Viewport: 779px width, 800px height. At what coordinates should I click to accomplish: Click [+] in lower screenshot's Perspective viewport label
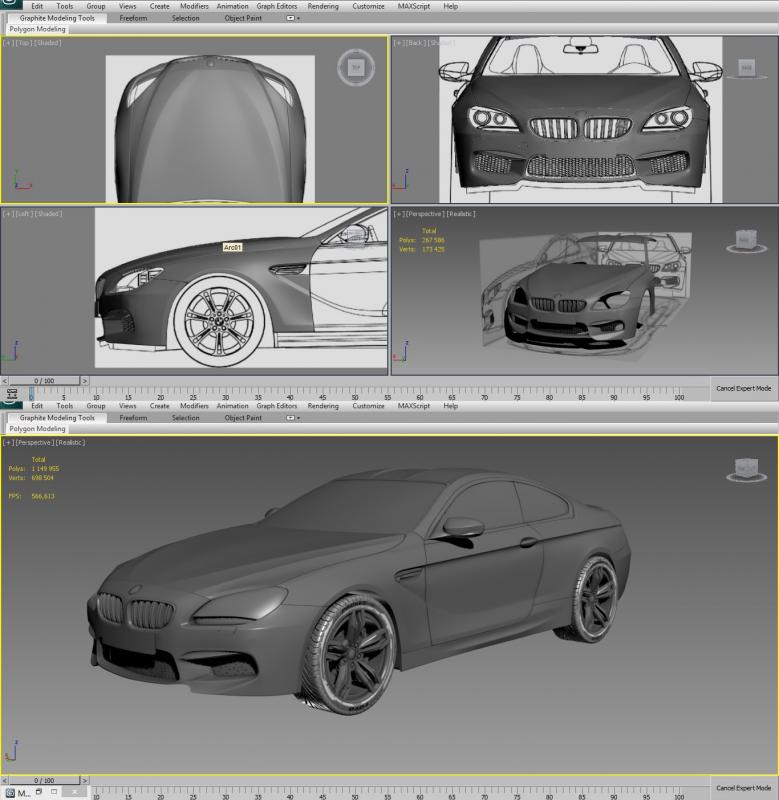click(9, 442)
